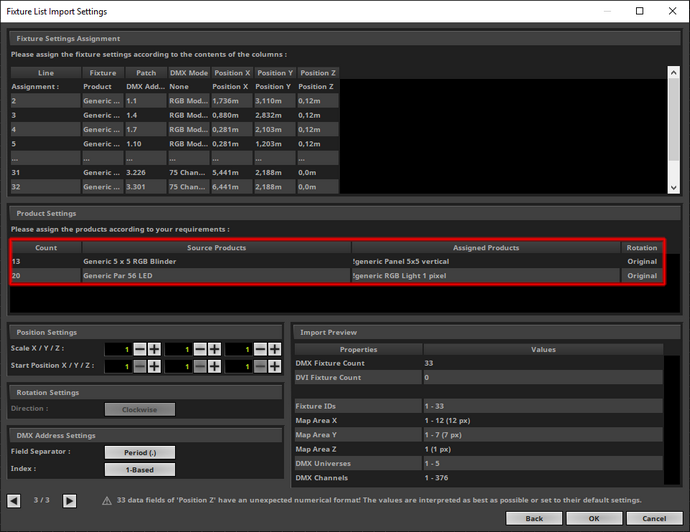This screenshot has width=690, height=532.
Task: Open DMX Add... assignment under Patch column
Action: [146, 87]
